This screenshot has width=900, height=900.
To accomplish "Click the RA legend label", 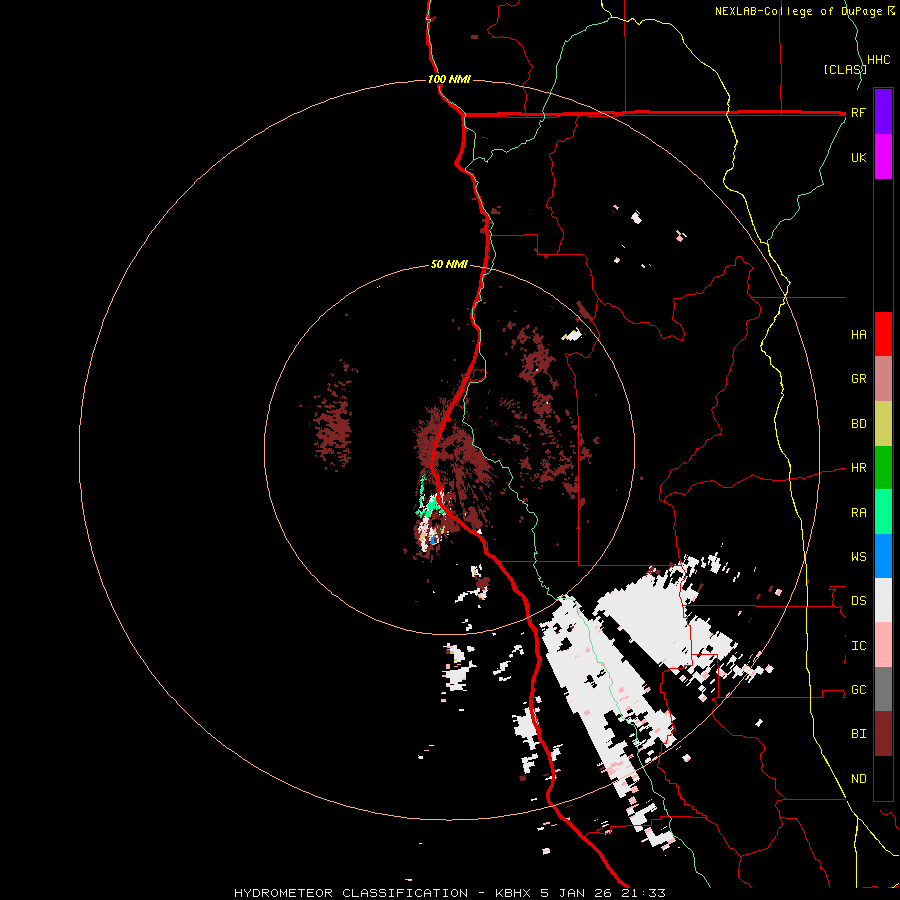I will (x=858, y=513).
